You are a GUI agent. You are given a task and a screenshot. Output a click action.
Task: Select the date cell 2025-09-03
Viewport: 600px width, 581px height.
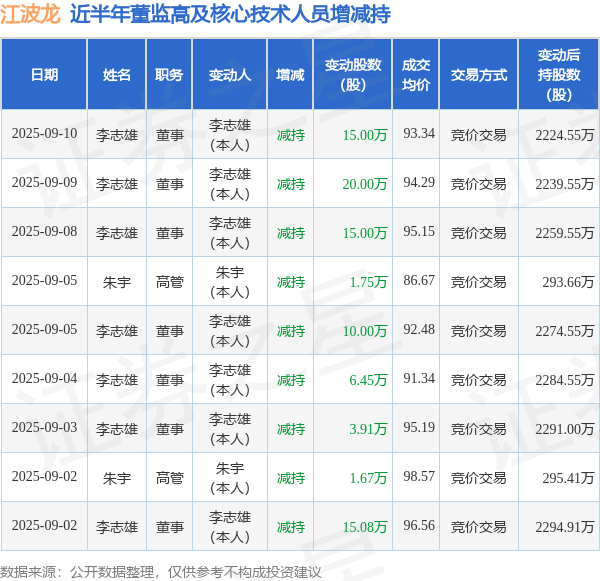pos(44,428)
